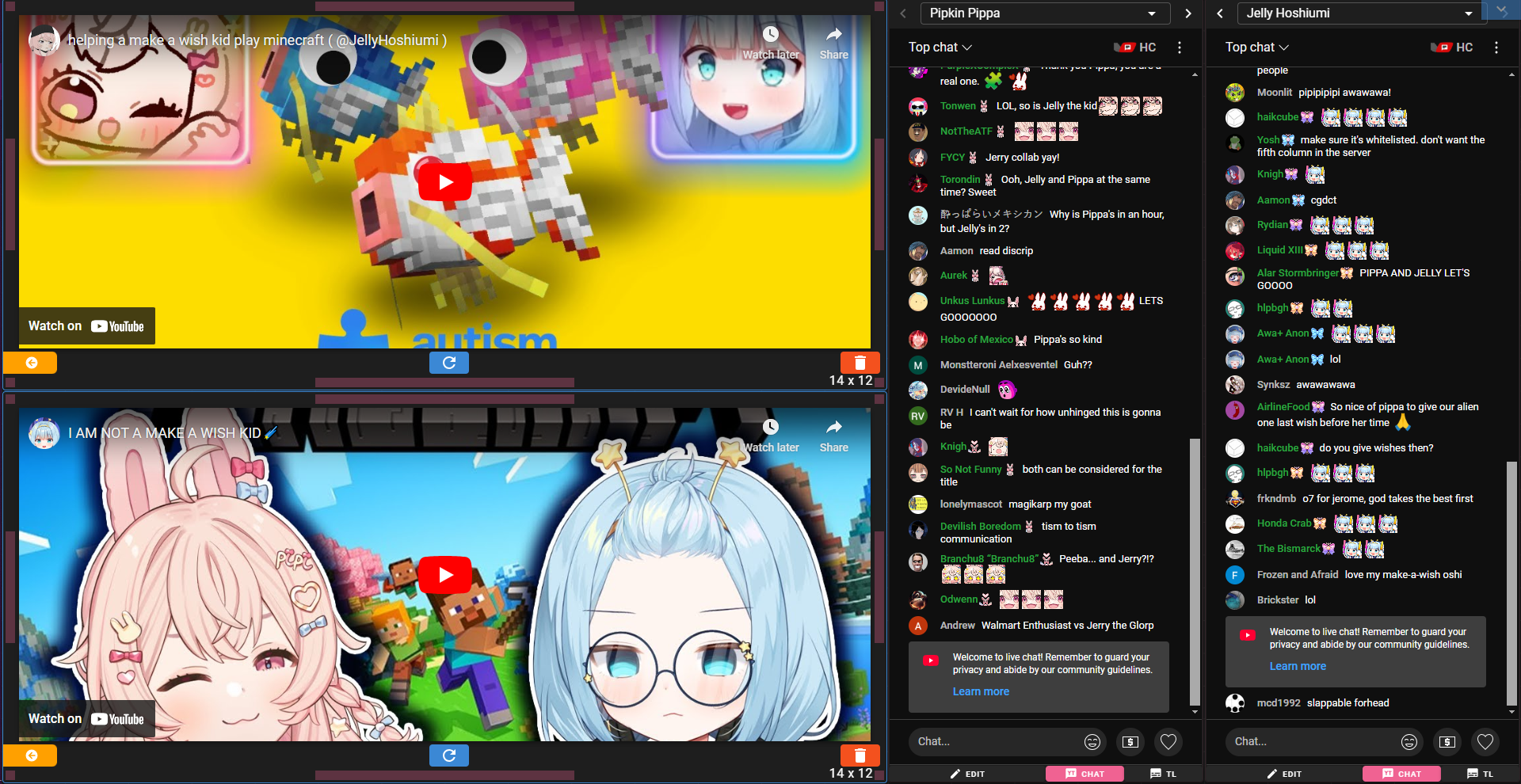Click 'Learn more' in the Pippa chat welcome notice
This screenshot has height=784, width=1521.
point(981,691)
